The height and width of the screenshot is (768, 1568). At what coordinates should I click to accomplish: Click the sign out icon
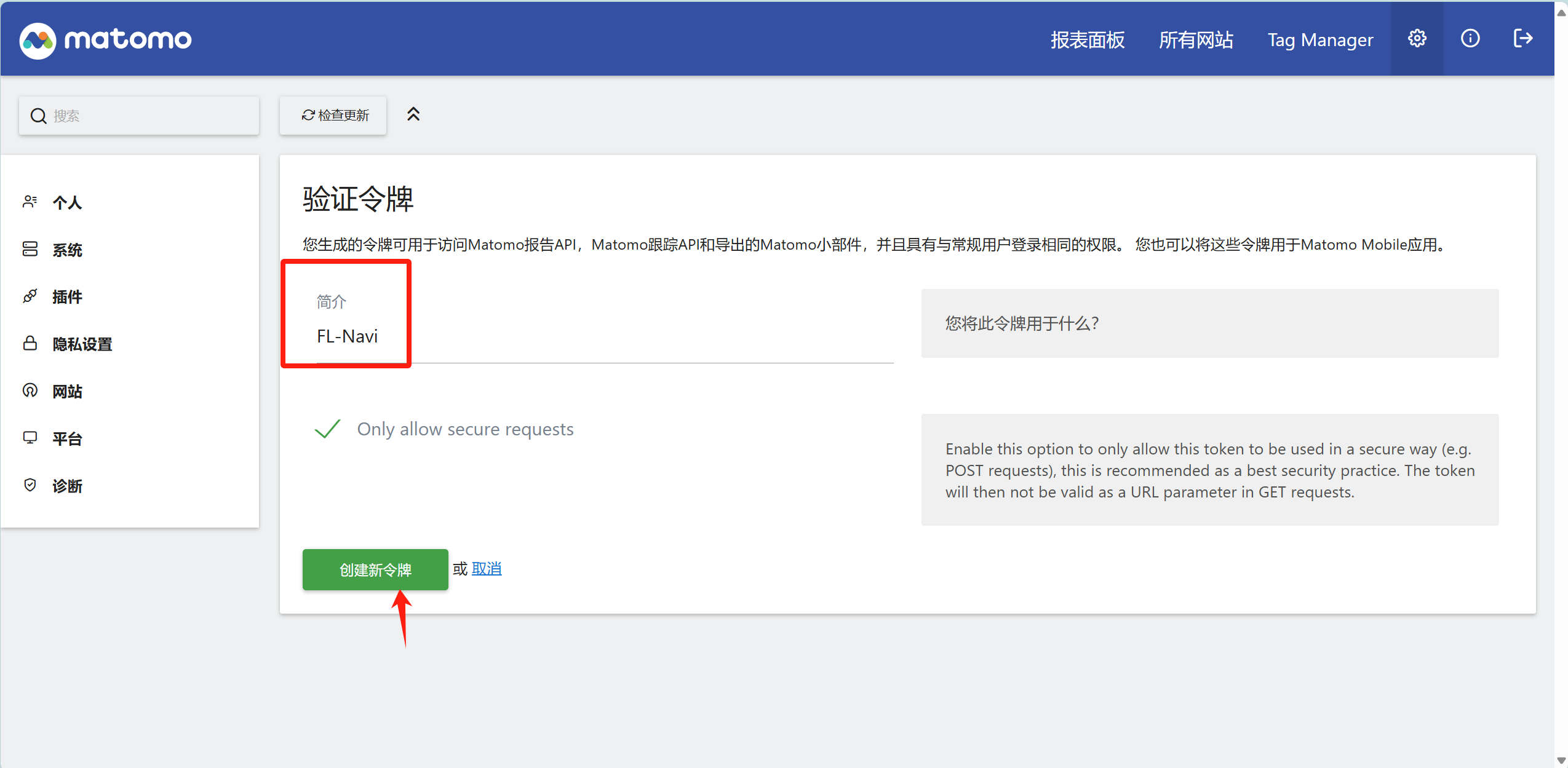pyautogui.click(x=1522, y=39)
